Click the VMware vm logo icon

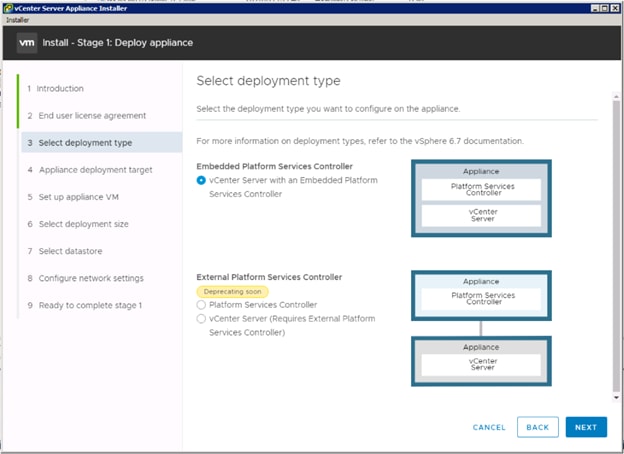click(27, 43)
